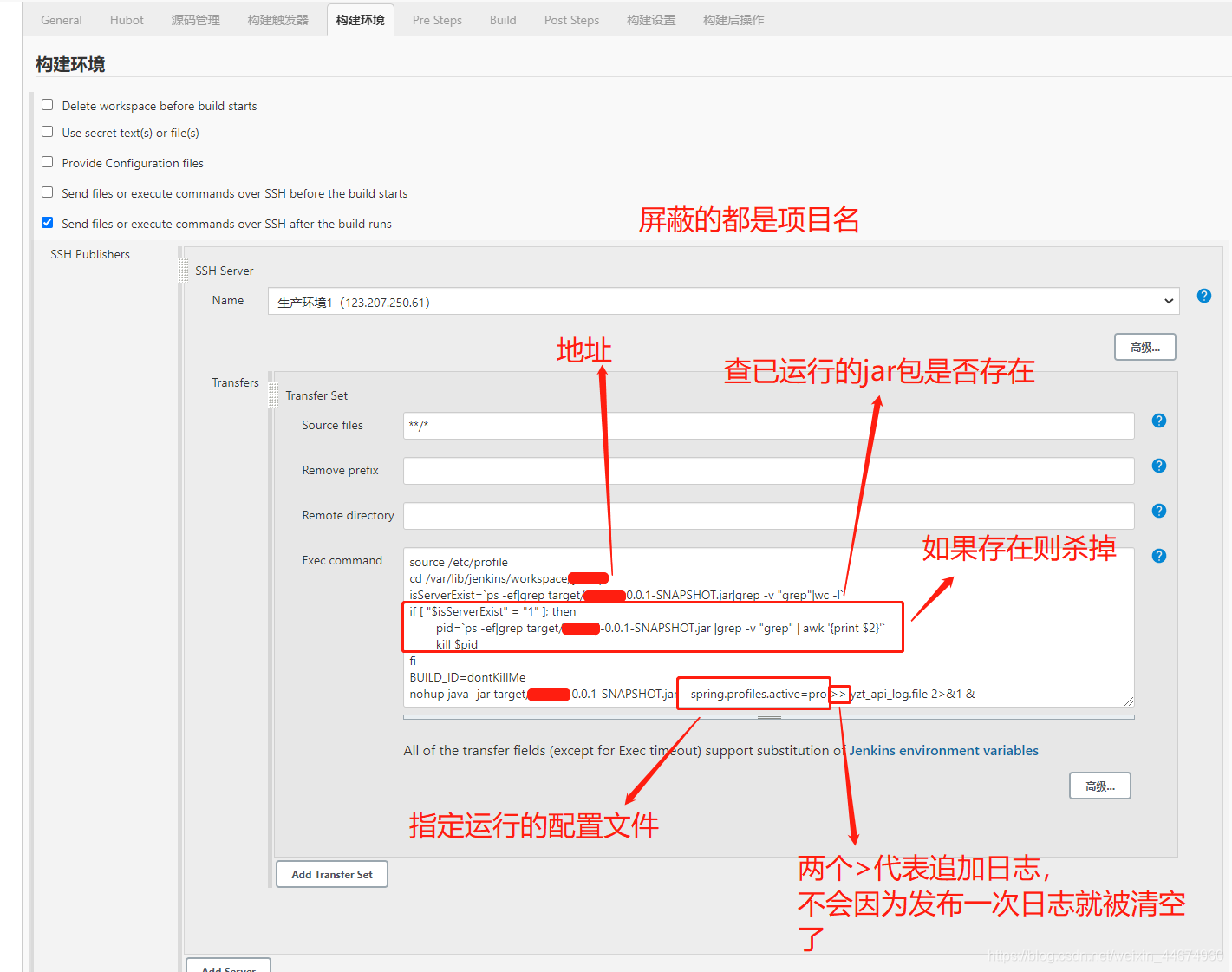Image resolution: width=1232 pixels, height=972 pixels.
Task: Open advanced options with the top 高级 button
Action: pyautogui.click(x=1144, y=346)
